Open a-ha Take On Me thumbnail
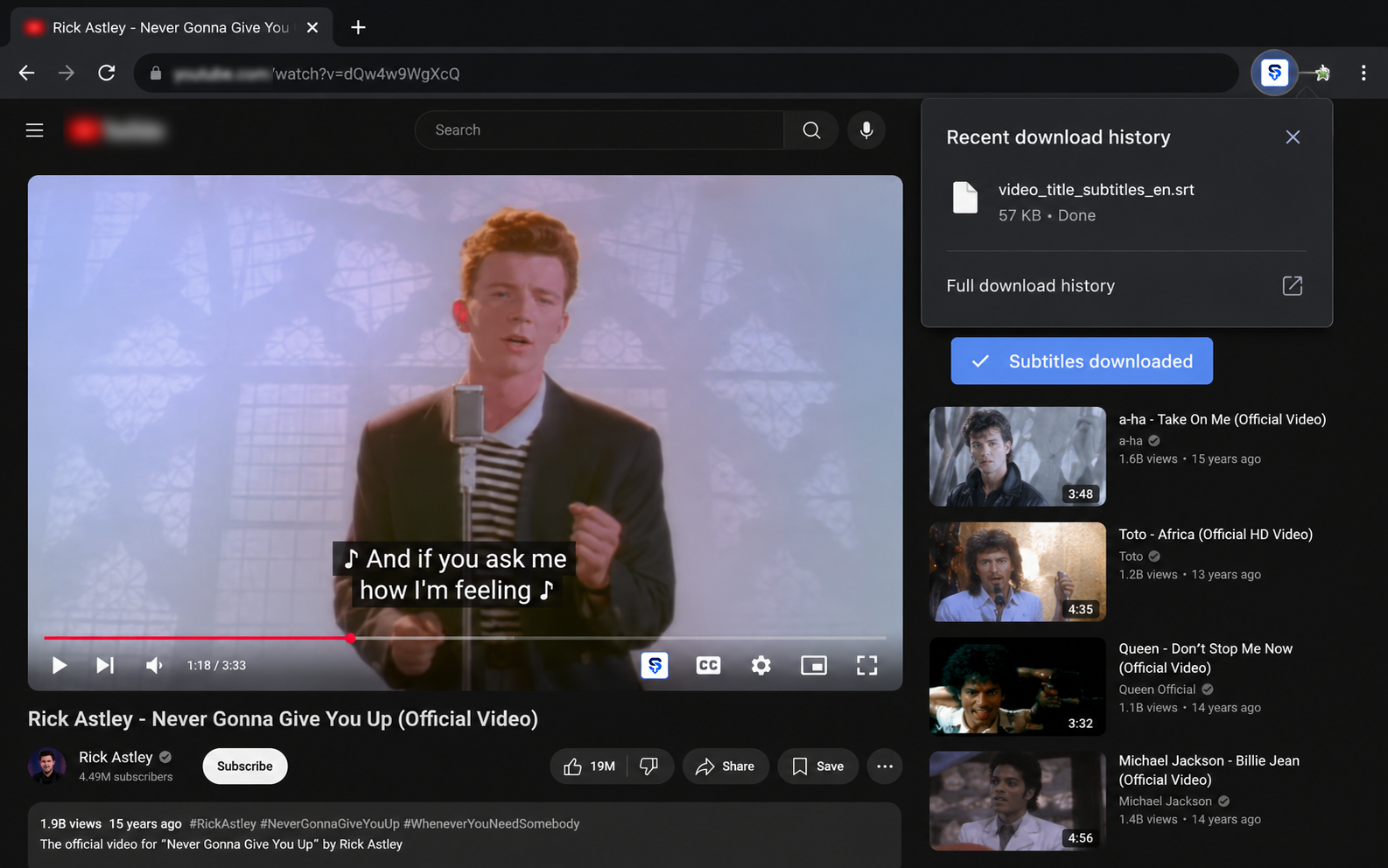Image resolution: width=1388 pixels, height=868 pixels. (x=1018, y=457)
